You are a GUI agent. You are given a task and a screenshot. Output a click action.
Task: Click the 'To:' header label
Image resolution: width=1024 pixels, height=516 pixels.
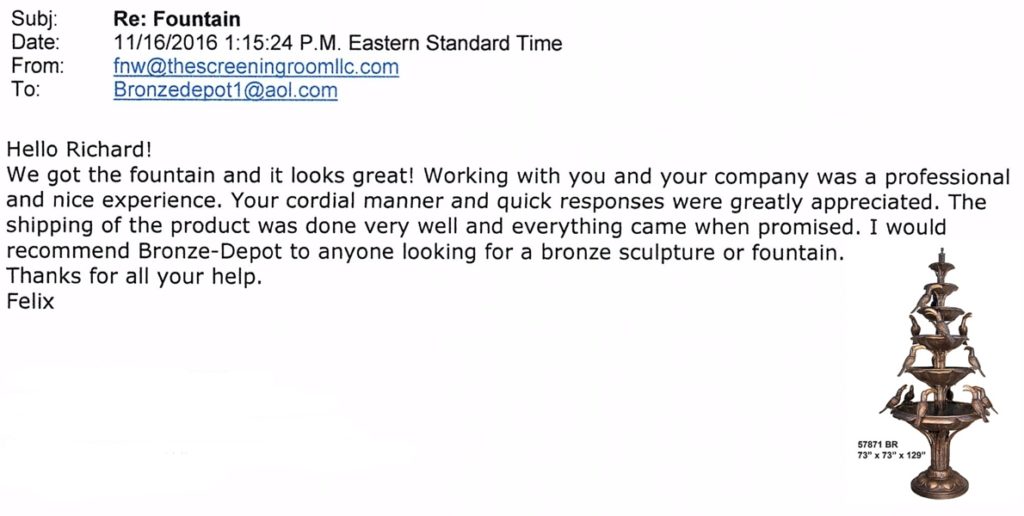point(25,90)
